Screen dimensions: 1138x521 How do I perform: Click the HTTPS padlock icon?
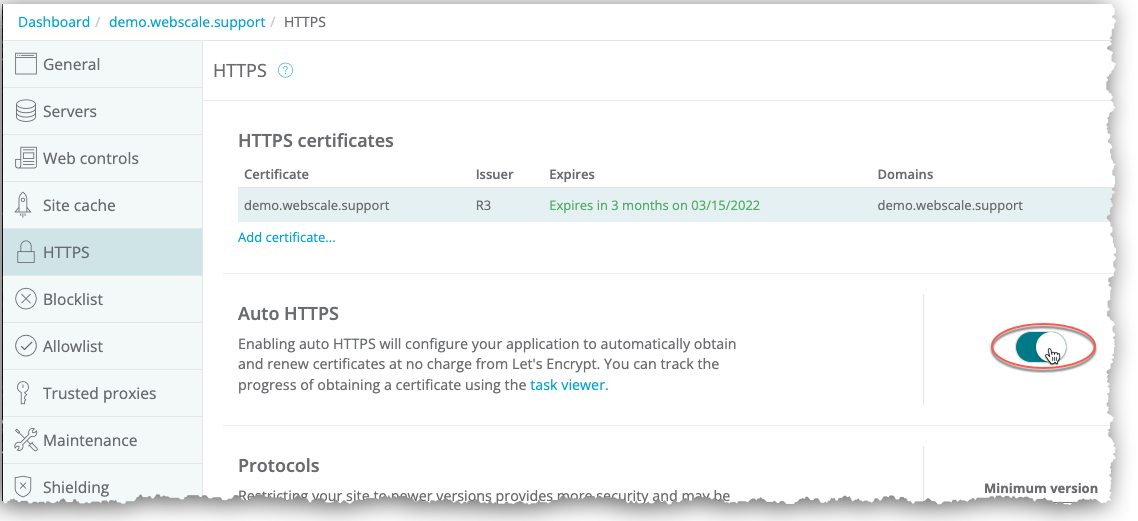(x=26, y=252)
